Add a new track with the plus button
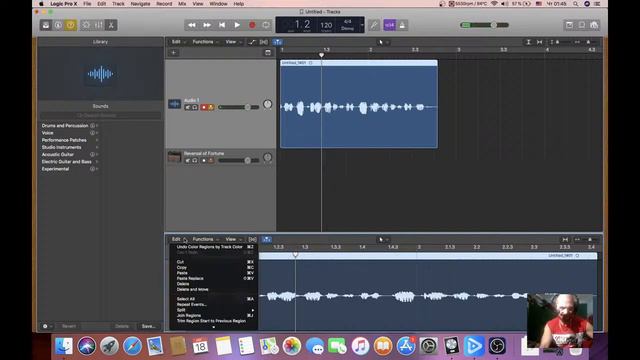This screenshot has height=360, width=640. 173,53
